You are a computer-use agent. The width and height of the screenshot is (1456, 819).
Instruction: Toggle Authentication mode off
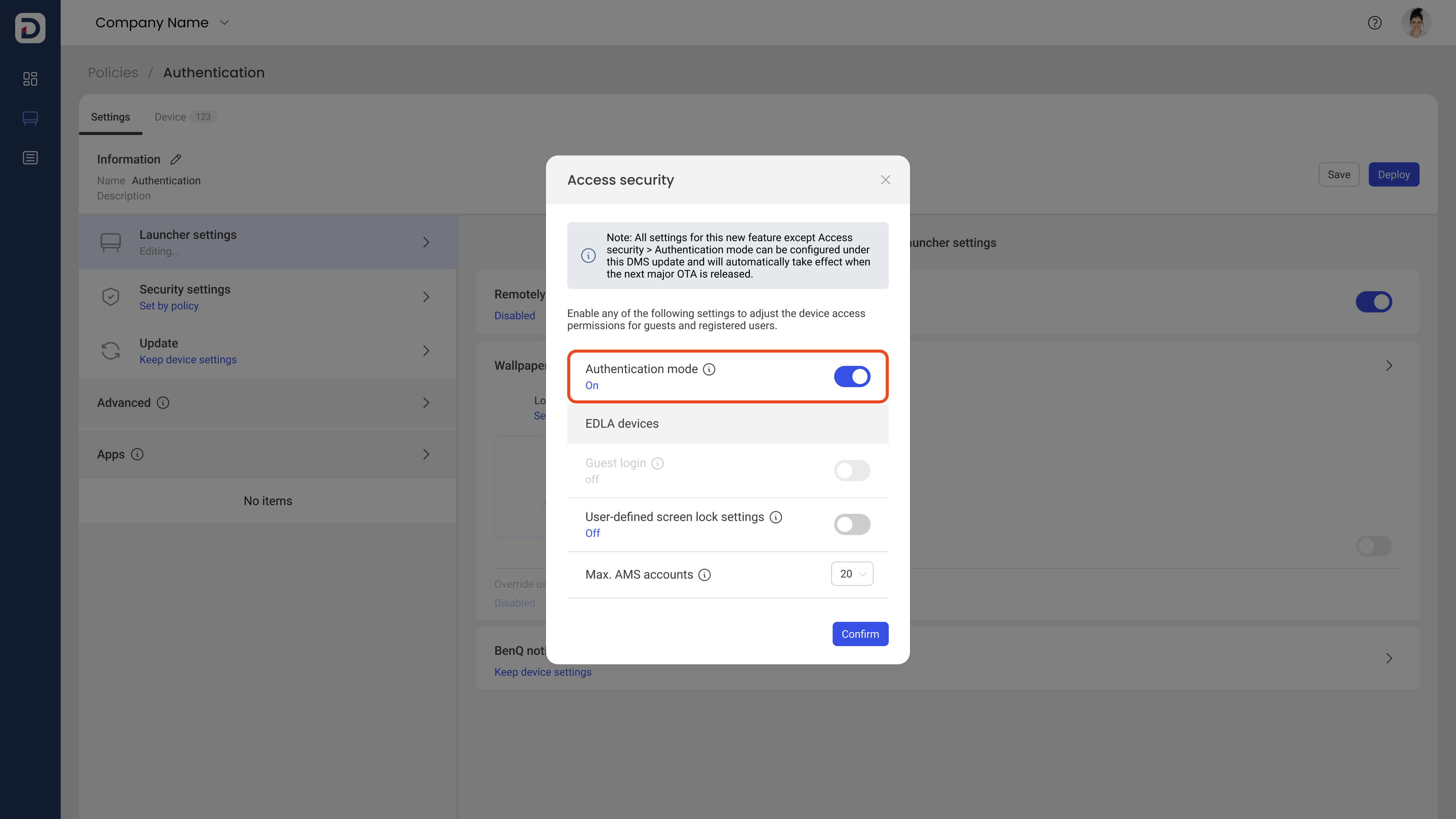(x=852, y=377)
